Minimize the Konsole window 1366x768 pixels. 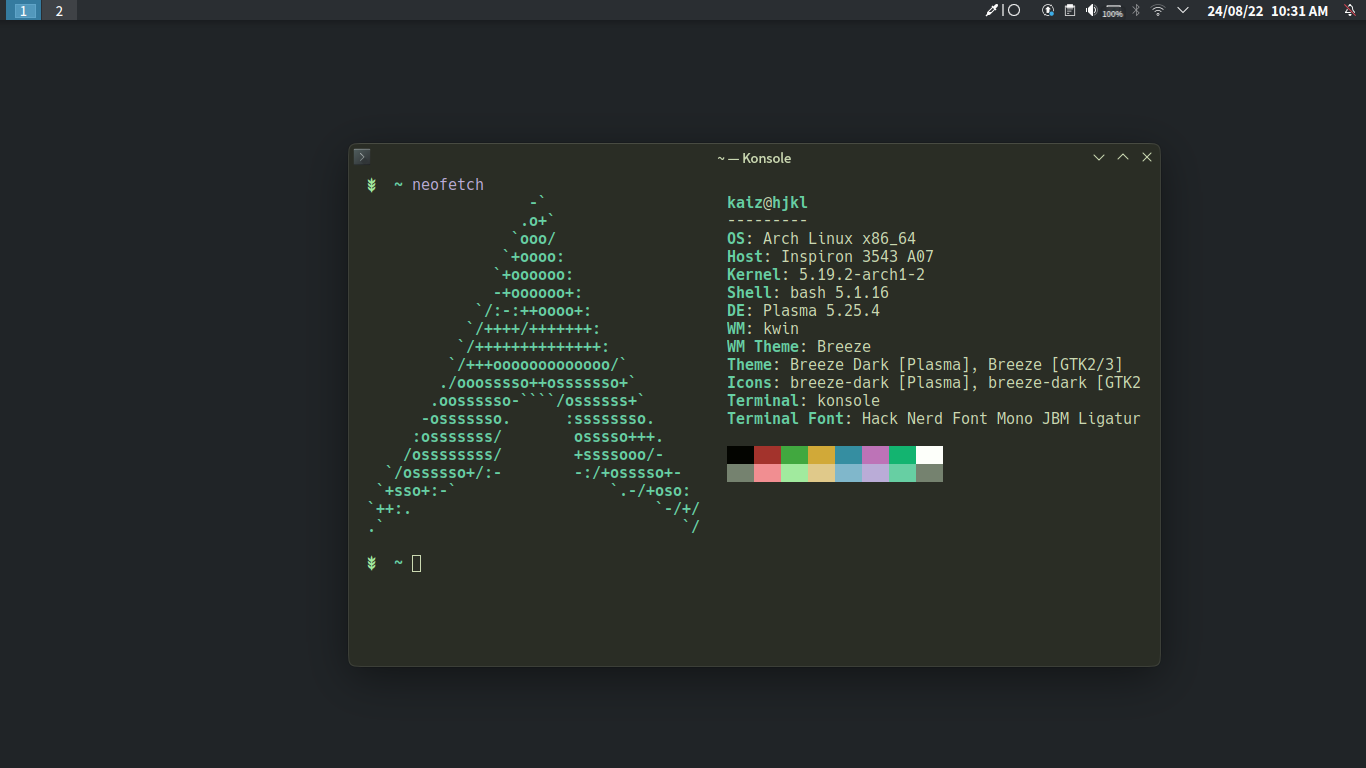point(1099,157)
